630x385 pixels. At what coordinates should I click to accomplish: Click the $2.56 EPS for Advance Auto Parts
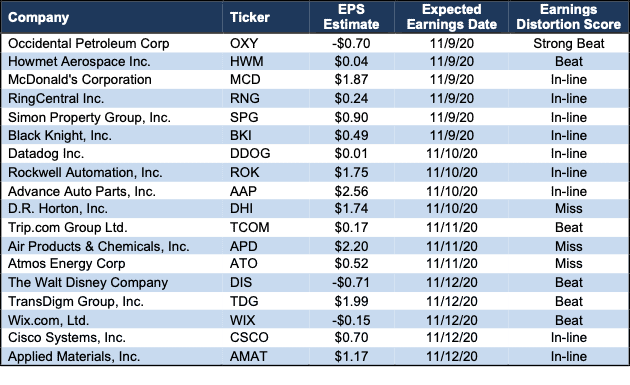(x=351, y=191)
